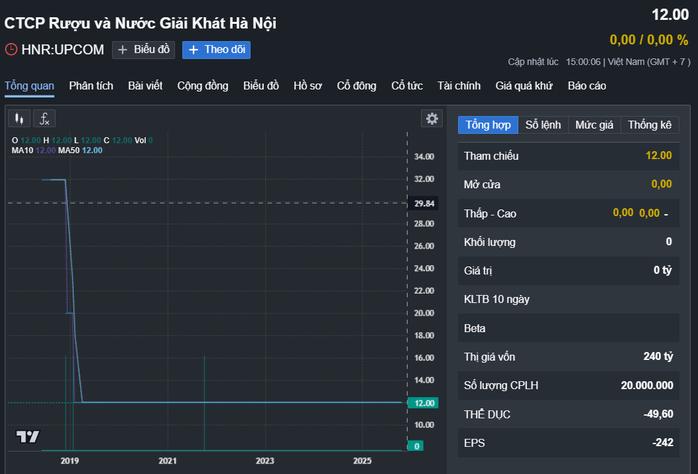Follow the stock with Theo dõi
The height and width of the screenshot is (474, 698).
216,49
